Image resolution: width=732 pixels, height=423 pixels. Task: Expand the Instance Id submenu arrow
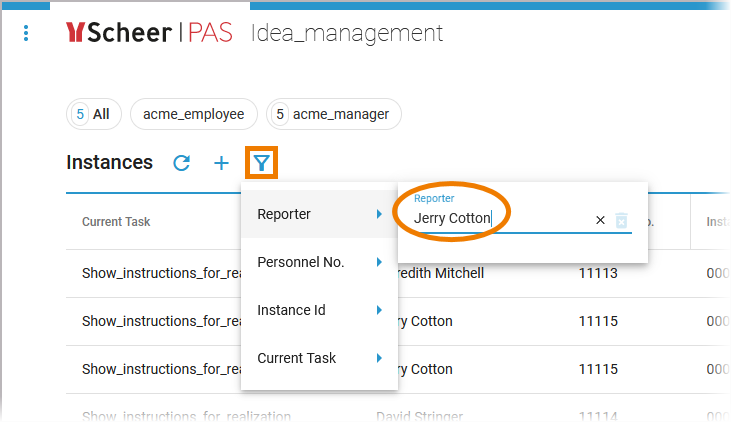point(379,310)
